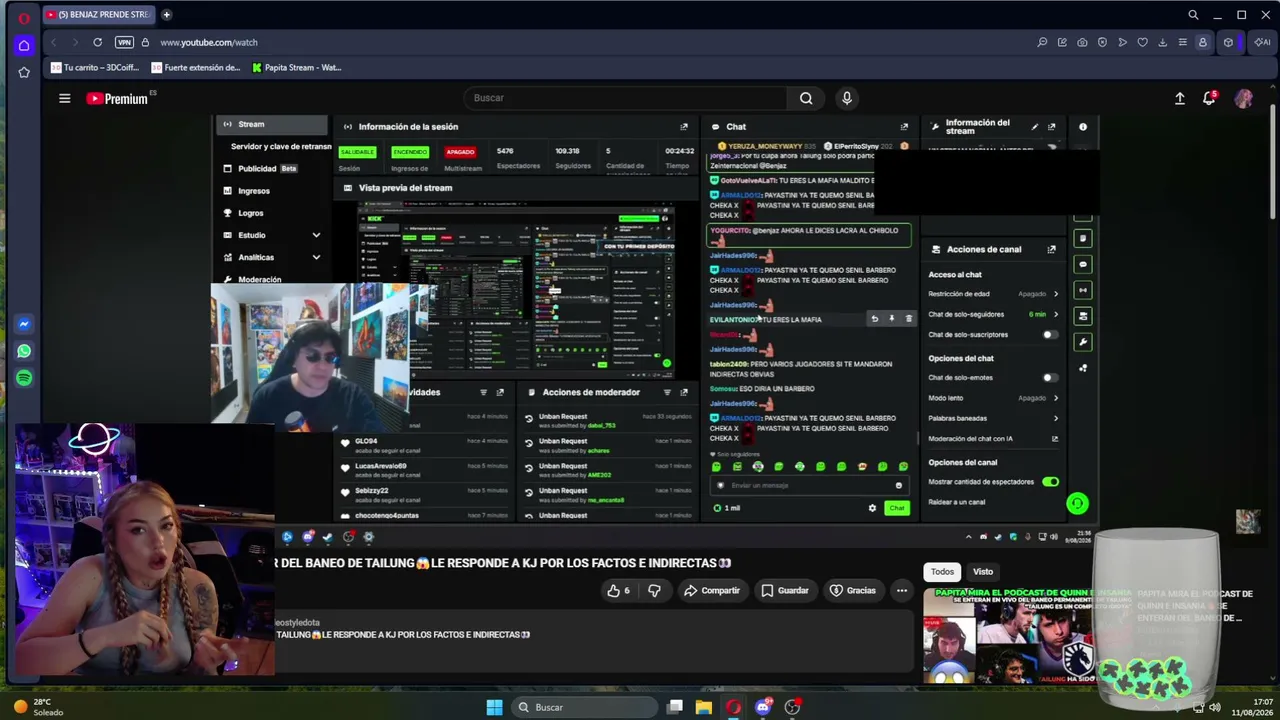
Task: Toggle Chat de solo-suscriptores switch
Action: click(1050, 335)
